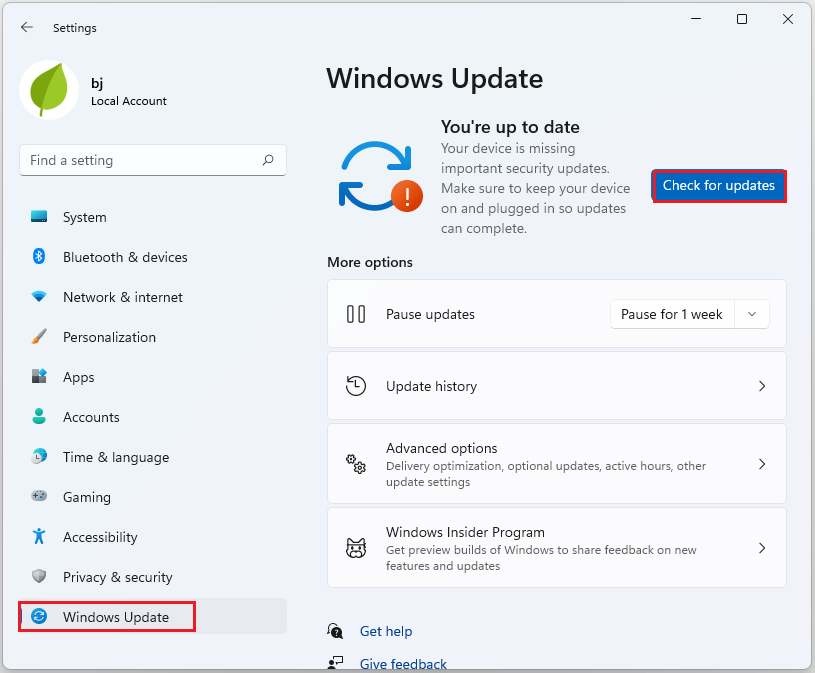The width and height of the screenshot is (815, 673).
Task: Select Windows Update in the sidebar
Action: point(153,616)
